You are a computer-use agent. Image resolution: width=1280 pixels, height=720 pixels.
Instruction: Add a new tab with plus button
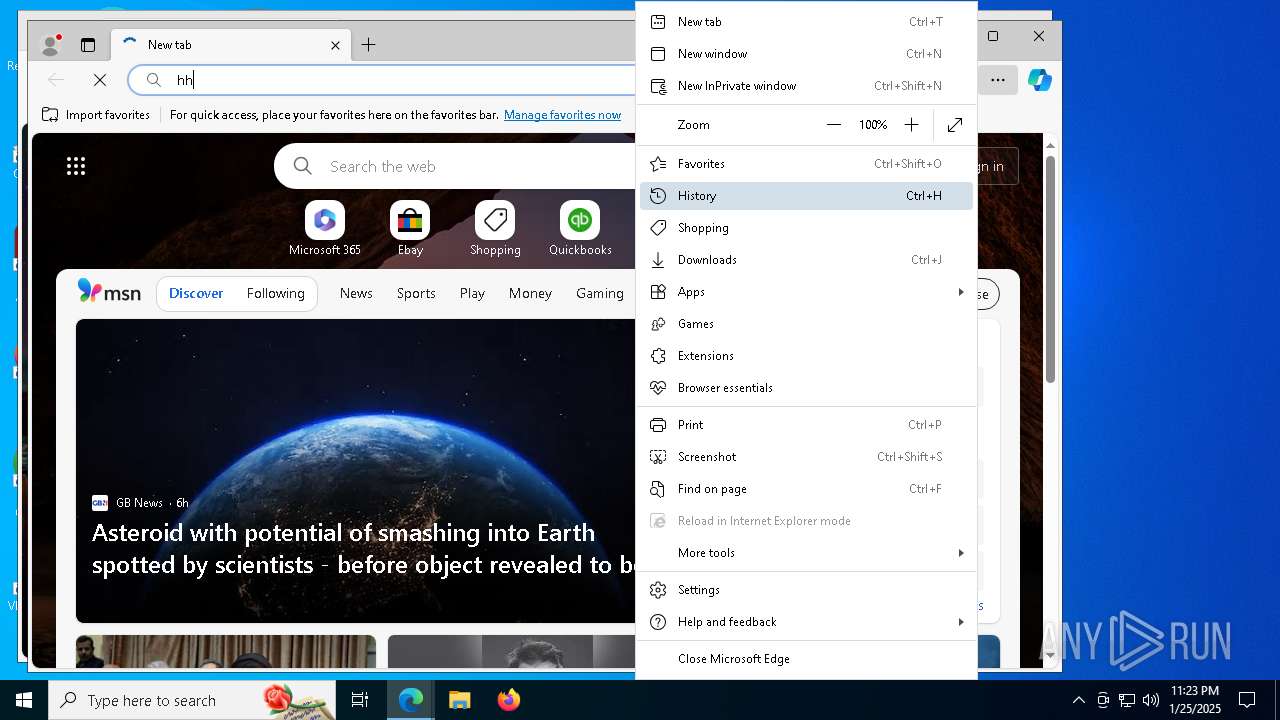[368, 45]
